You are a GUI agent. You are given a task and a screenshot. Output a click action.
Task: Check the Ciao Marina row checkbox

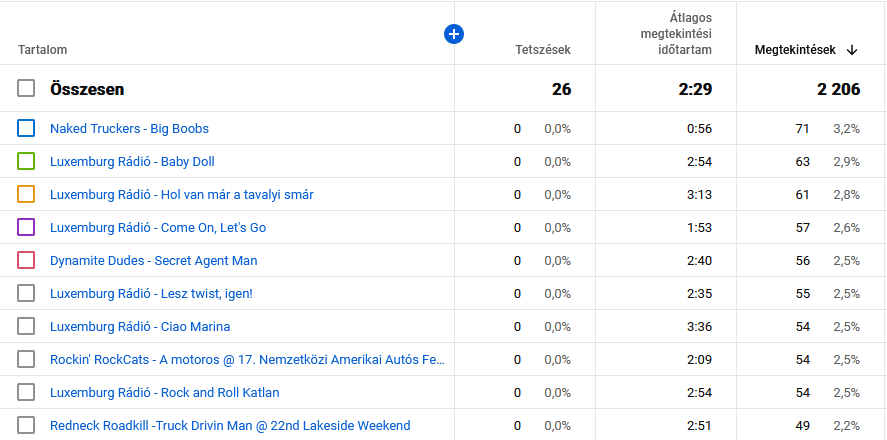click(26, 326)
